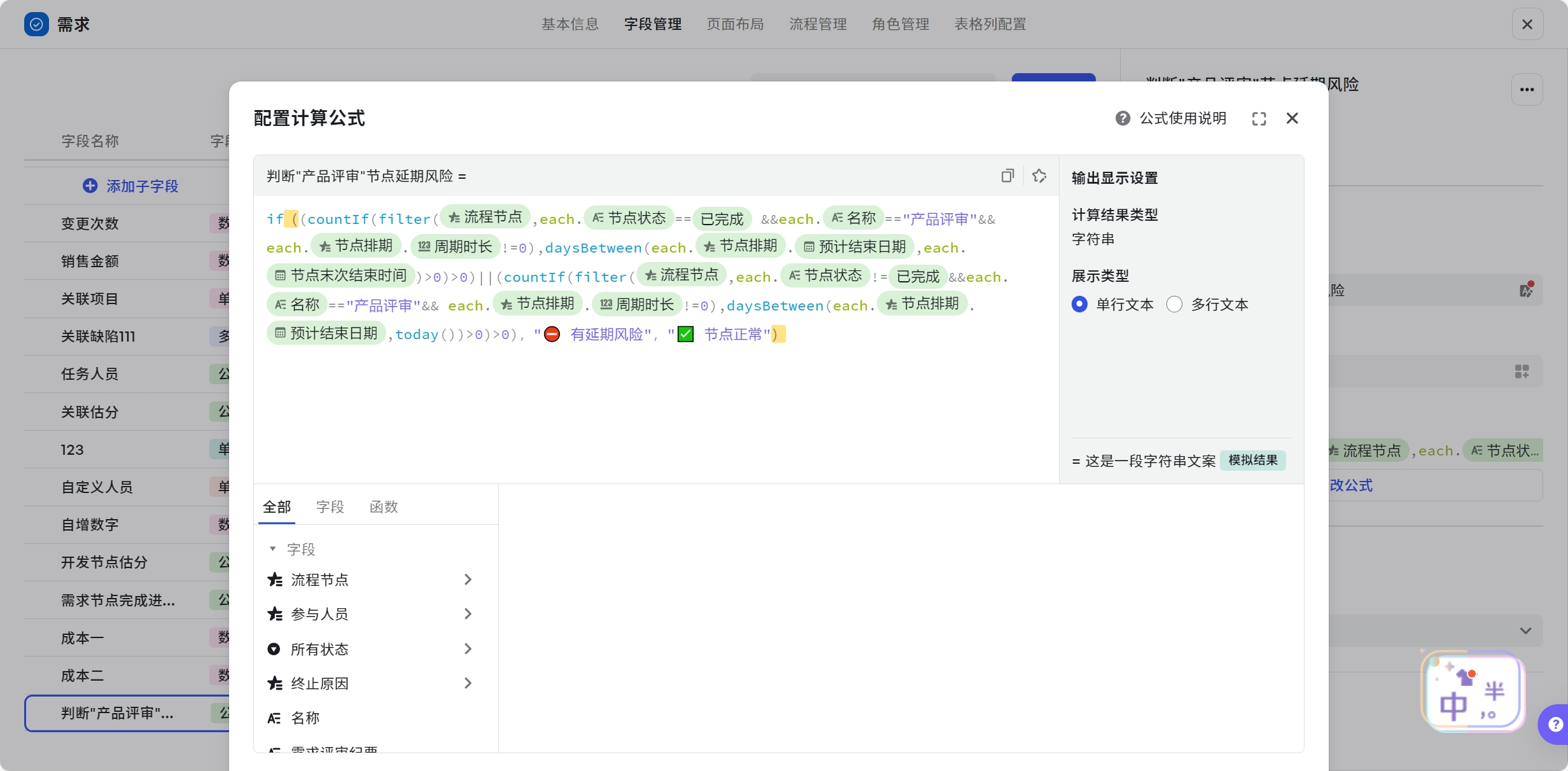This screenshot has height=771, width=1568.
Task: Select the 需求节点完成进... field row
Action: (127, 601)
